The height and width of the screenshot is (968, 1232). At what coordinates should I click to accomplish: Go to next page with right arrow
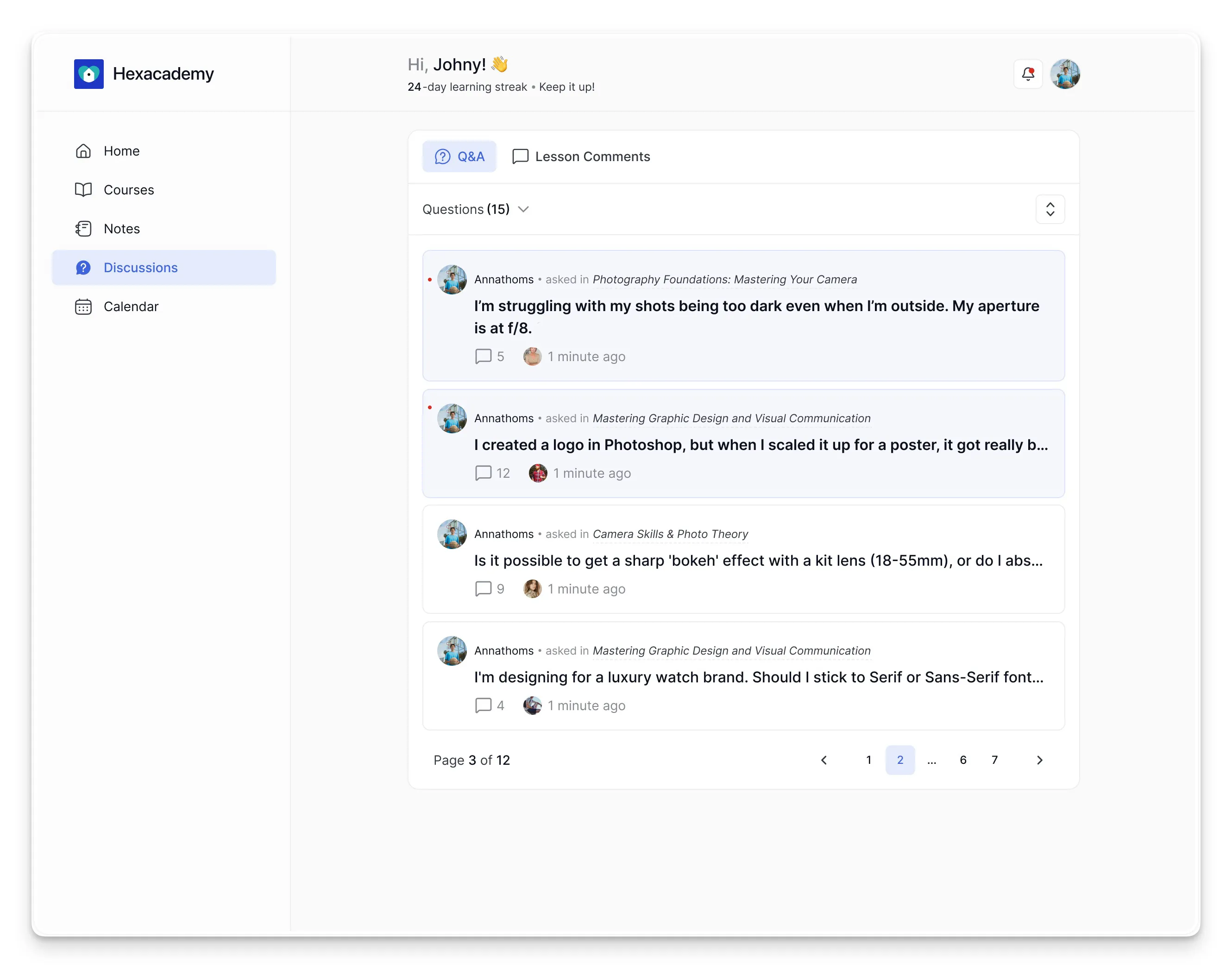coord(1039,760)
